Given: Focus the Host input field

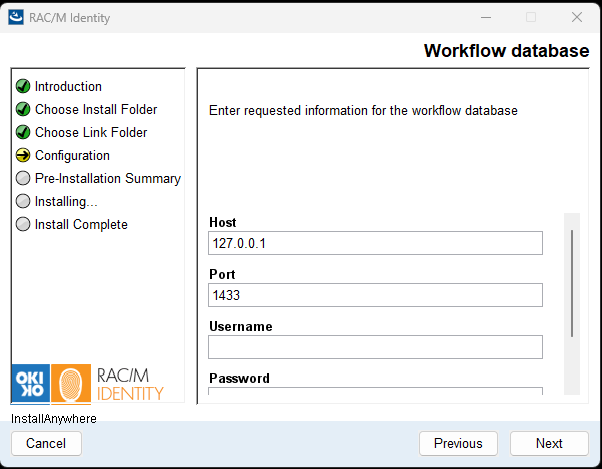Looking at the screenshot, I should (375, 243).
